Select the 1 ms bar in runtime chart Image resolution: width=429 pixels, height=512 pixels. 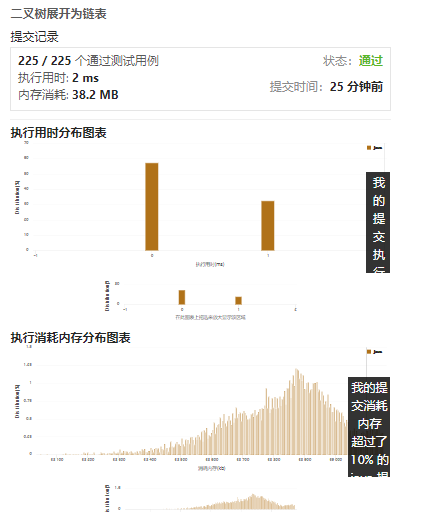click(268, 226)
